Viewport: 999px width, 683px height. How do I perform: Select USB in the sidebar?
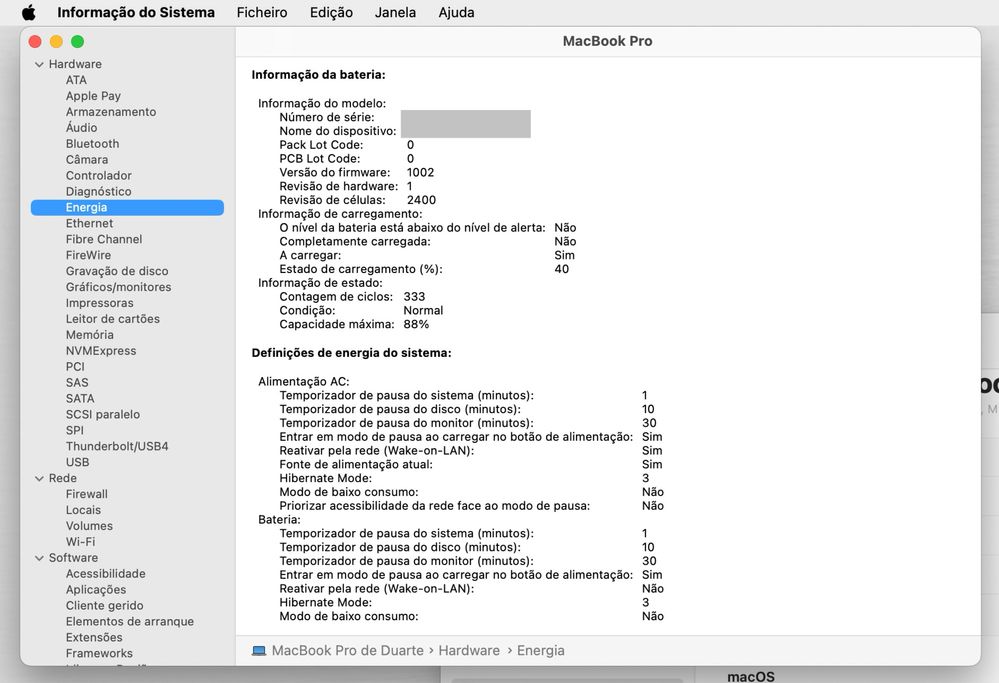[78, 462]
